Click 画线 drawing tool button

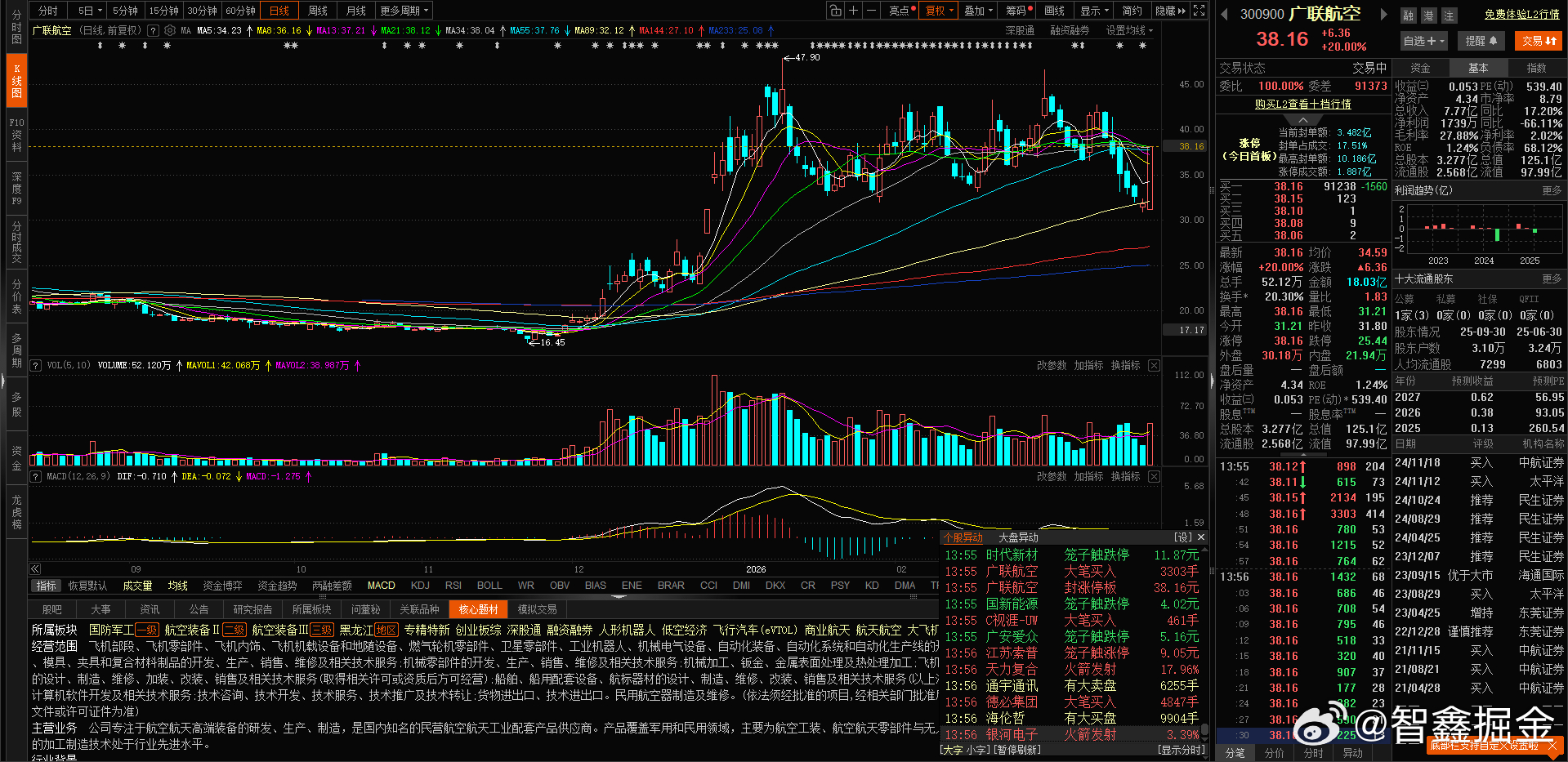(1054, 11)
